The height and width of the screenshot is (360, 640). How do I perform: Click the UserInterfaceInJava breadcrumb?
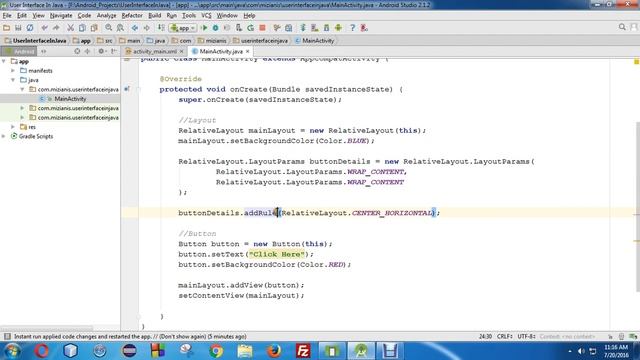pyautogui.click(x=36, y=41)
